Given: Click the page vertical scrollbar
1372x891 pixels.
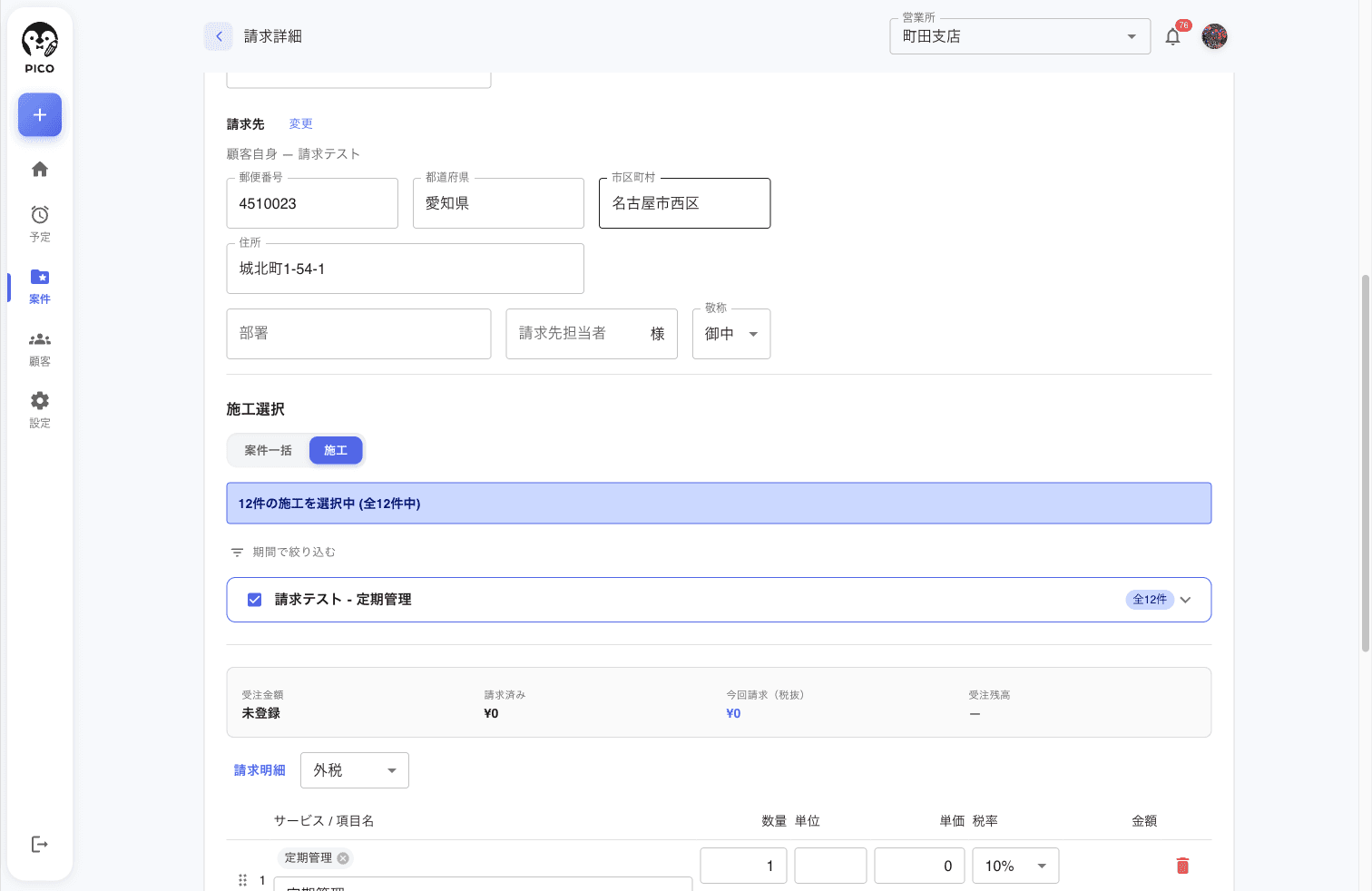Looking at the screenshot, I should [1365, 463].
